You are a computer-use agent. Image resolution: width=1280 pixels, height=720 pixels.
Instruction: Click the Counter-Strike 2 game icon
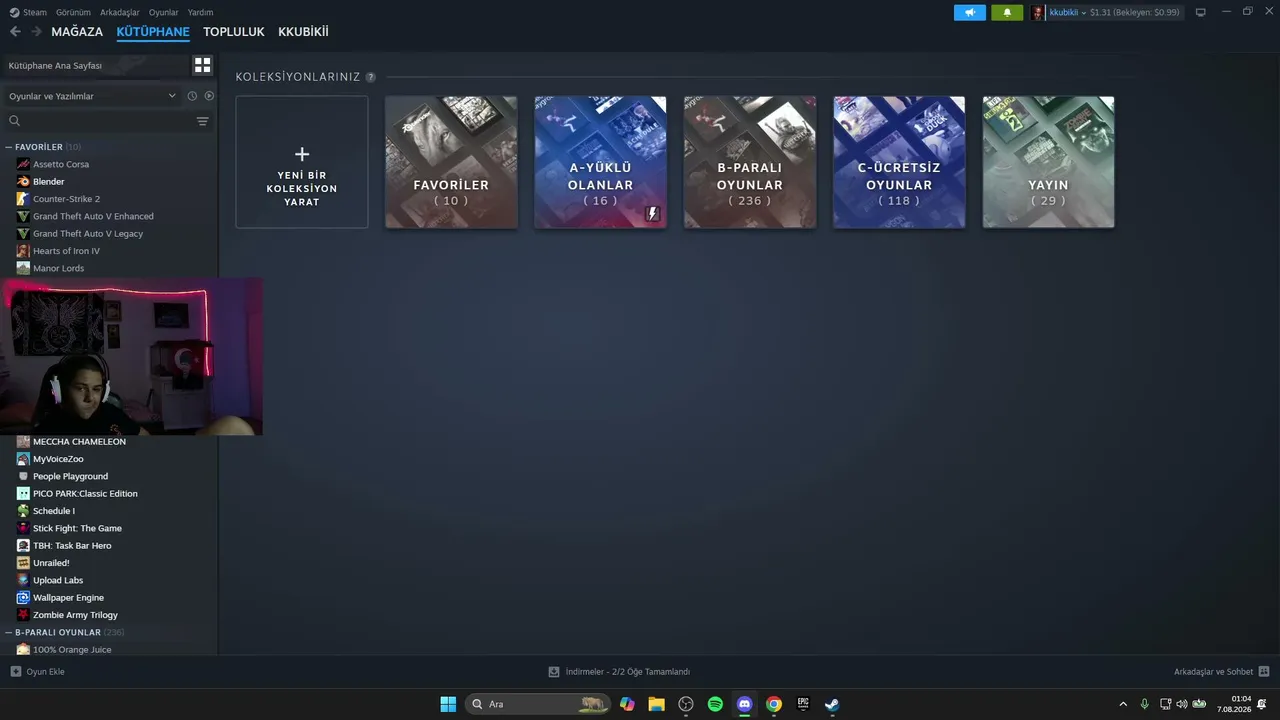23,199
